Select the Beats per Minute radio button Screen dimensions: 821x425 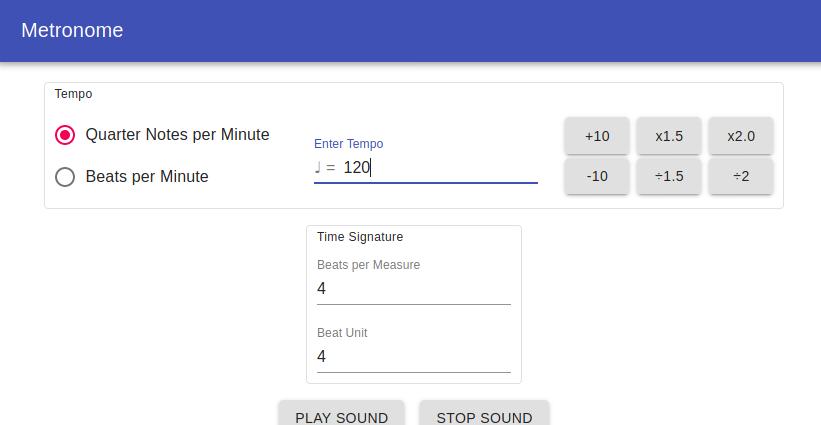[65, 177]
